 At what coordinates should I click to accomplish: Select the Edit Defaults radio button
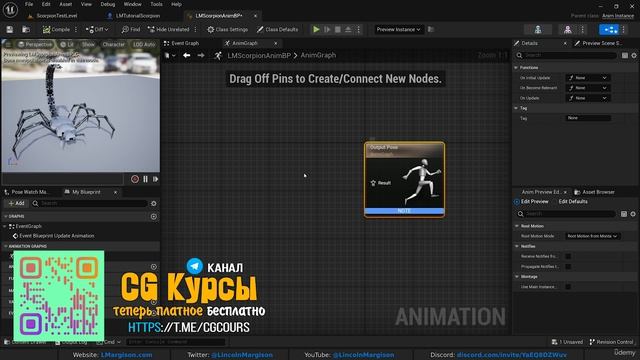[573, 202]
